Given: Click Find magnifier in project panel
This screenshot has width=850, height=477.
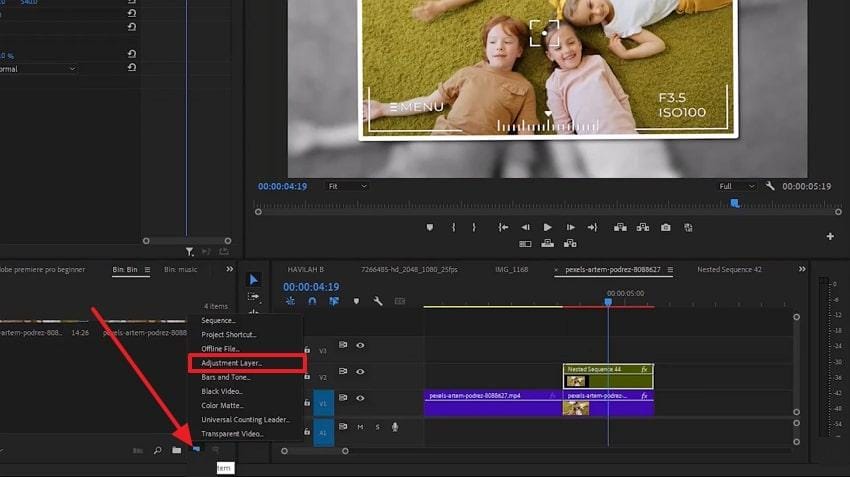Looking at the screenshot, I should coord(157,450).
